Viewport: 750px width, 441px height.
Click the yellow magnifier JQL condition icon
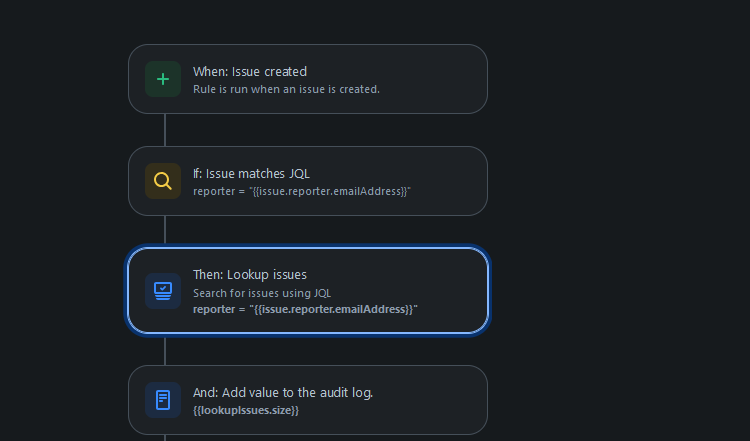[x=163, y=181]
